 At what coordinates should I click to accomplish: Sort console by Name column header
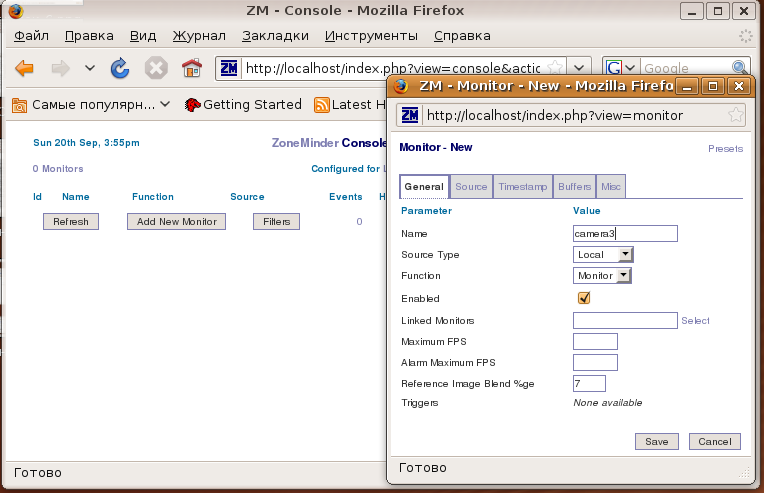[76, 197]
